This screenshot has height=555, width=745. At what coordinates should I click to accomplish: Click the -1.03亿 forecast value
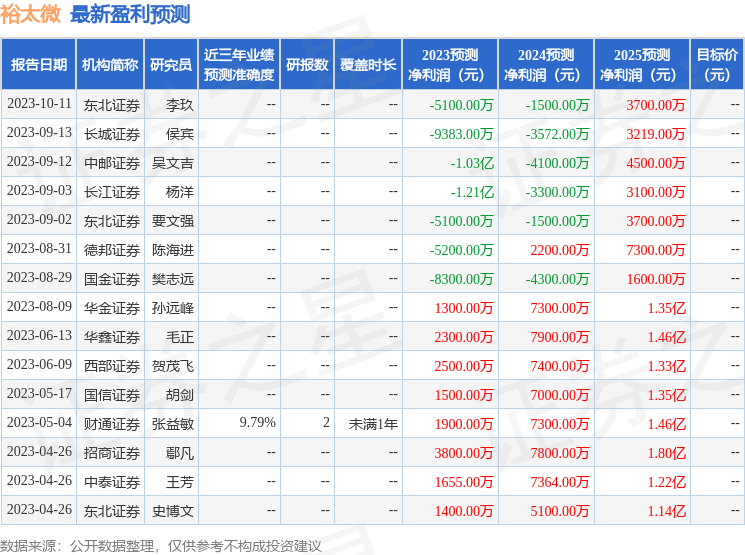[x=472, y=163]
